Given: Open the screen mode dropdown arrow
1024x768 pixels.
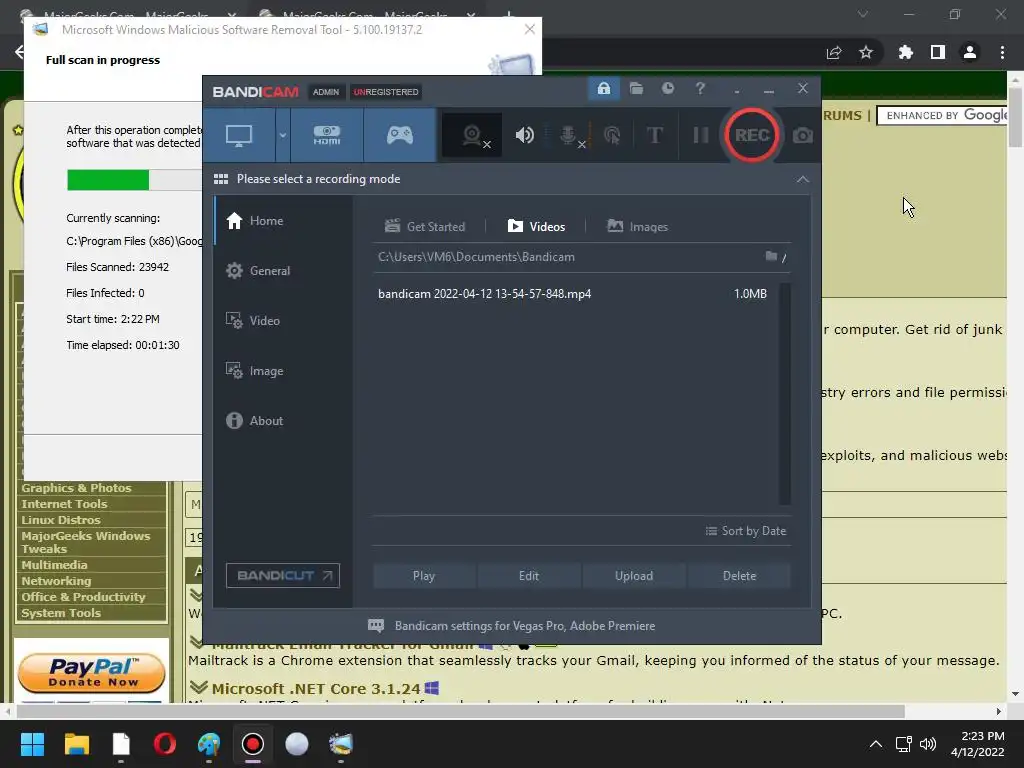Looking at the screenshot, I should (x=283, y=135).
